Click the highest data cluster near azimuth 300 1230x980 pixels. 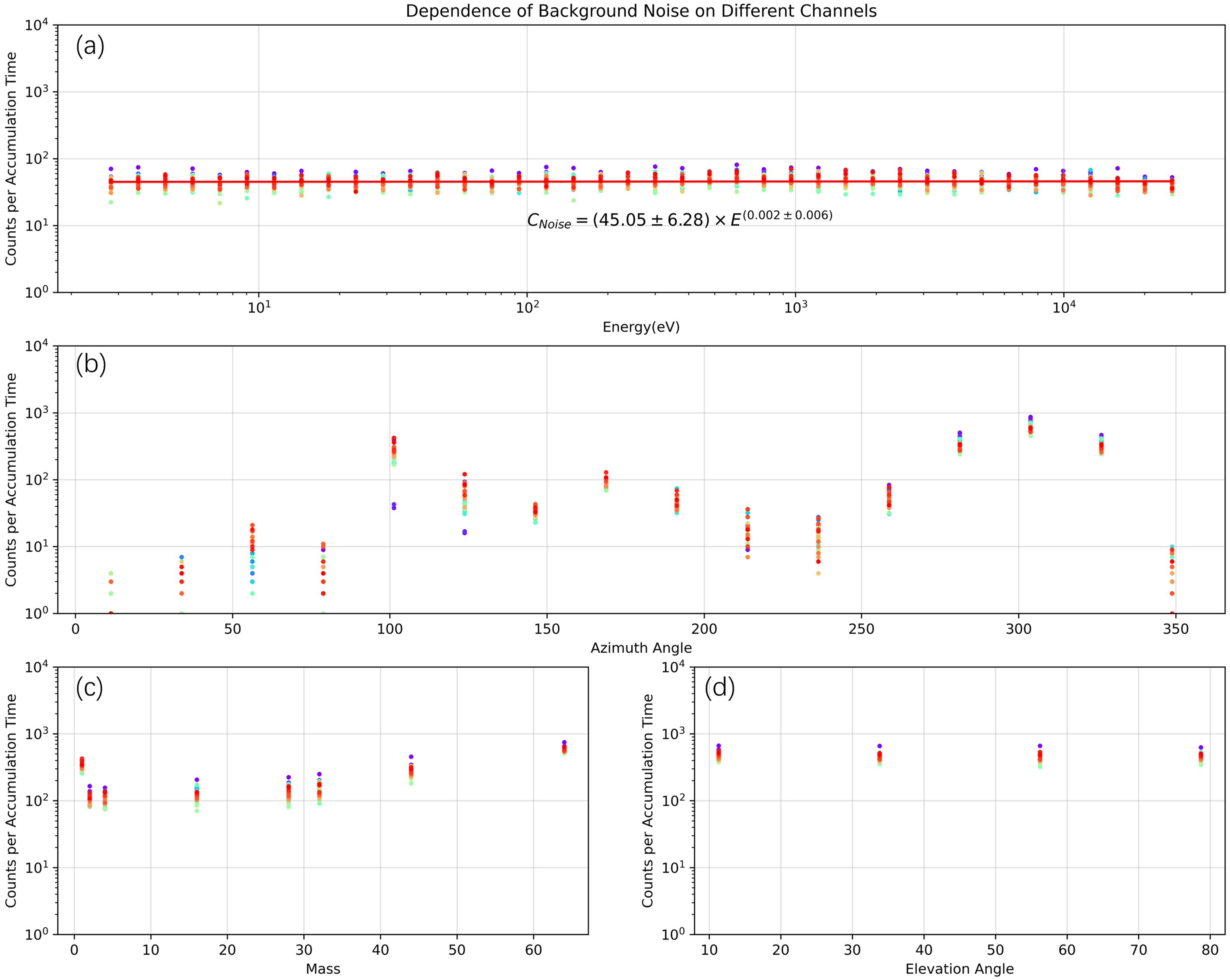[1030, 427]
